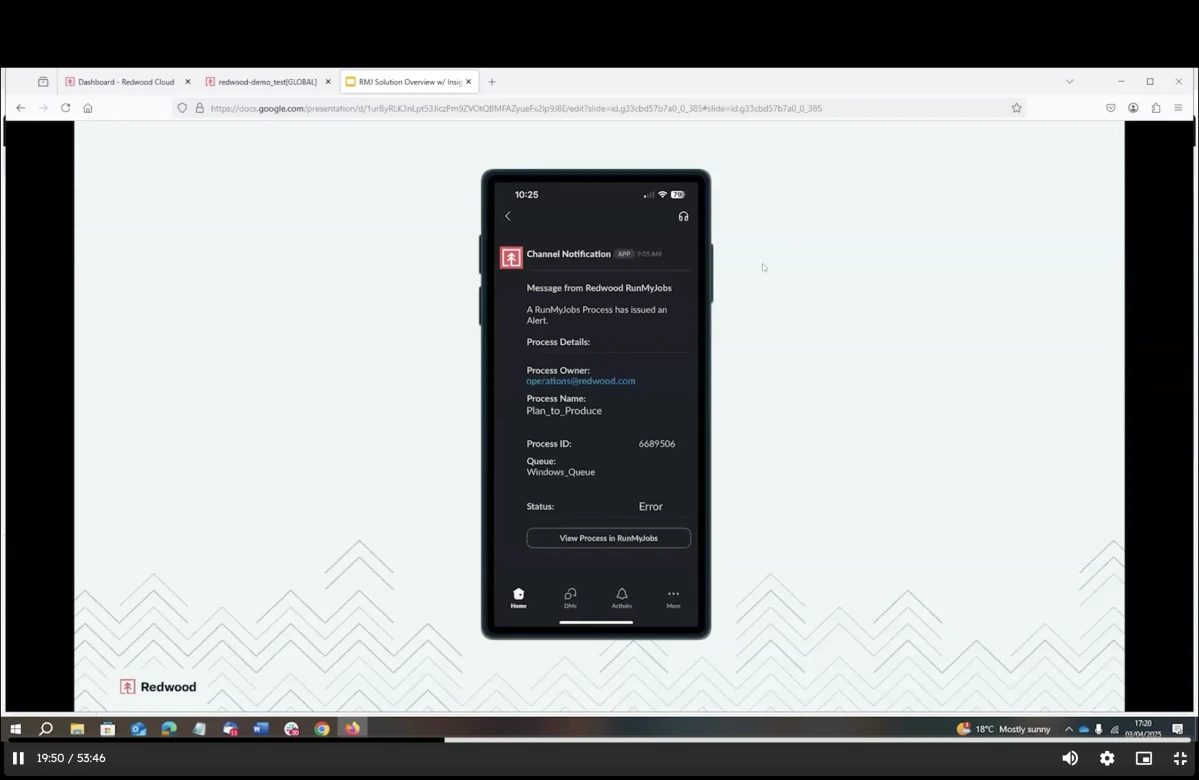This screenshot has height=780, width=1199.
Task: Tap the phone back chevron
Action: pos(508,216)
